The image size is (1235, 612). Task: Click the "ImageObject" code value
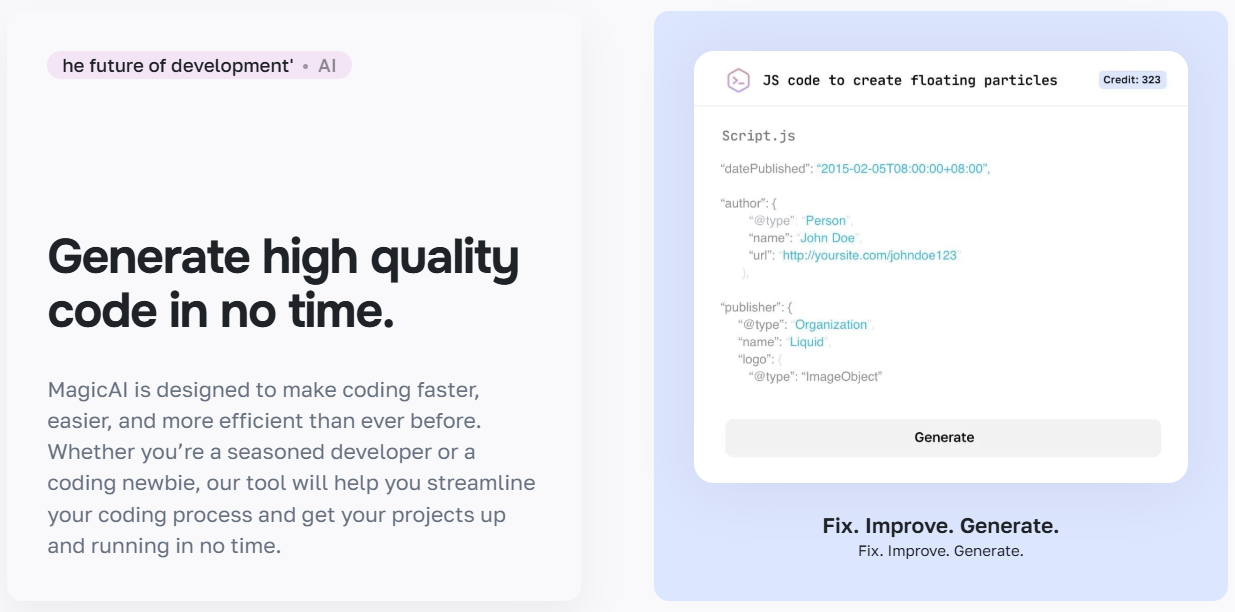pyautogui.click(x=841, y=377)
